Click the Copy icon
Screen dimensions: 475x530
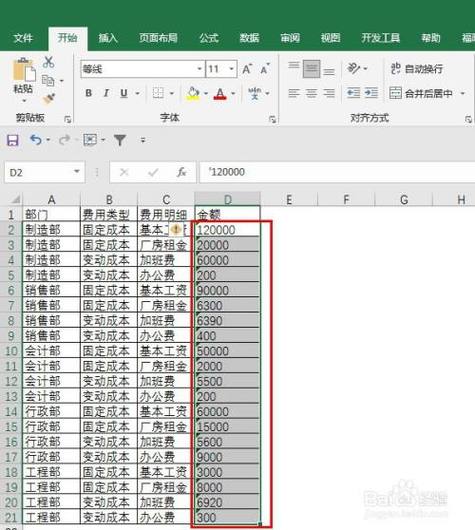pos(48,80)
